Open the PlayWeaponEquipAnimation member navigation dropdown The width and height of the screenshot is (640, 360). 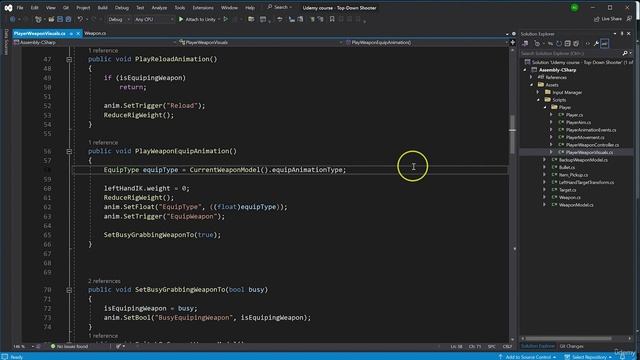coord(427,42)
